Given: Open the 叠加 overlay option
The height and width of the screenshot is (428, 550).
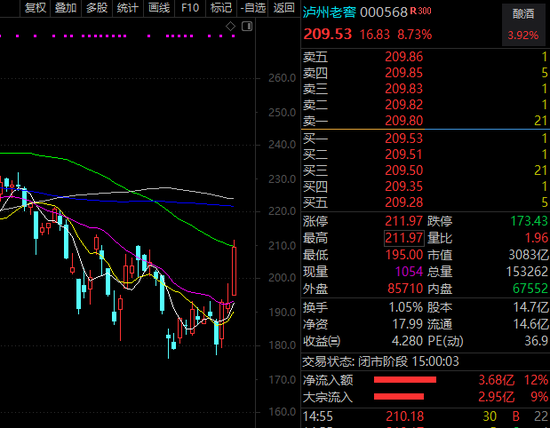Looking at the screenshot, I should (66, 8).
